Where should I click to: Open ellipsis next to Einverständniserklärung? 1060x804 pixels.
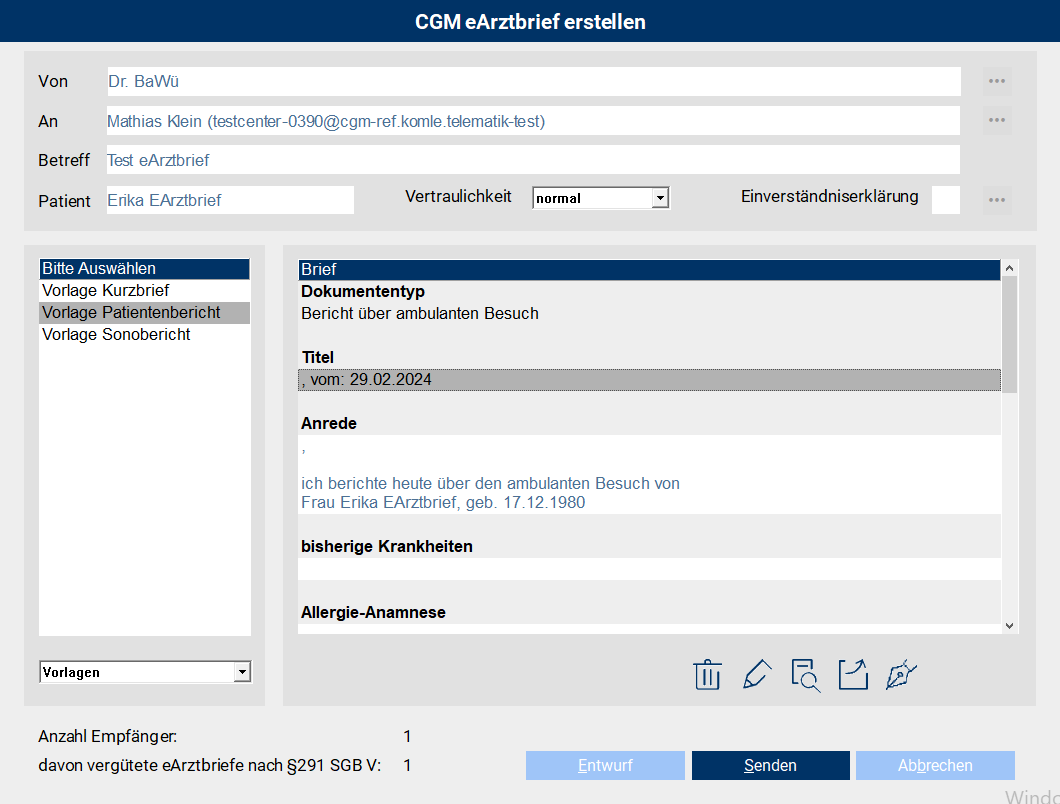(x=997, y=200)
